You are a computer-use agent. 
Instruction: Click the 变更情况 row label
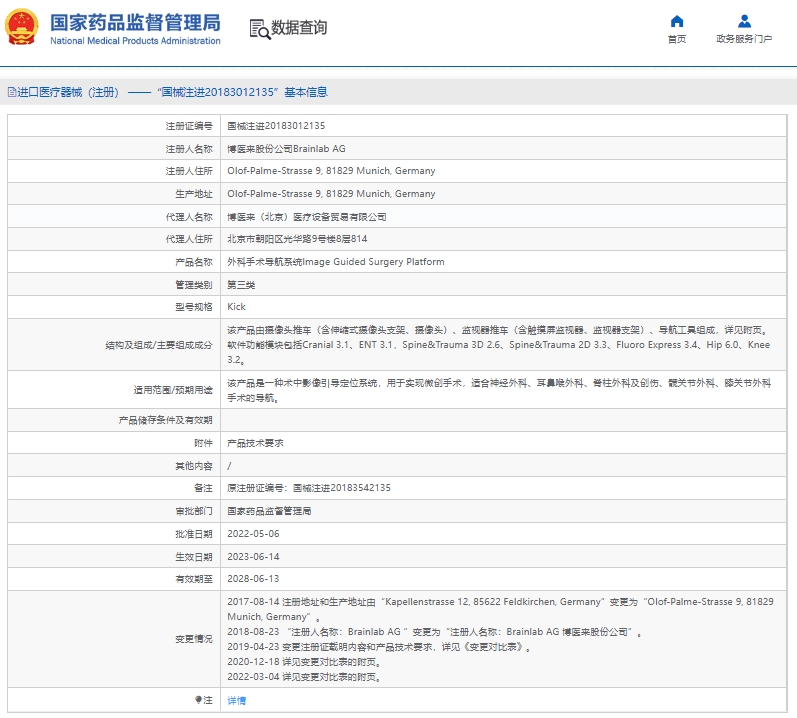click(194, 639)
